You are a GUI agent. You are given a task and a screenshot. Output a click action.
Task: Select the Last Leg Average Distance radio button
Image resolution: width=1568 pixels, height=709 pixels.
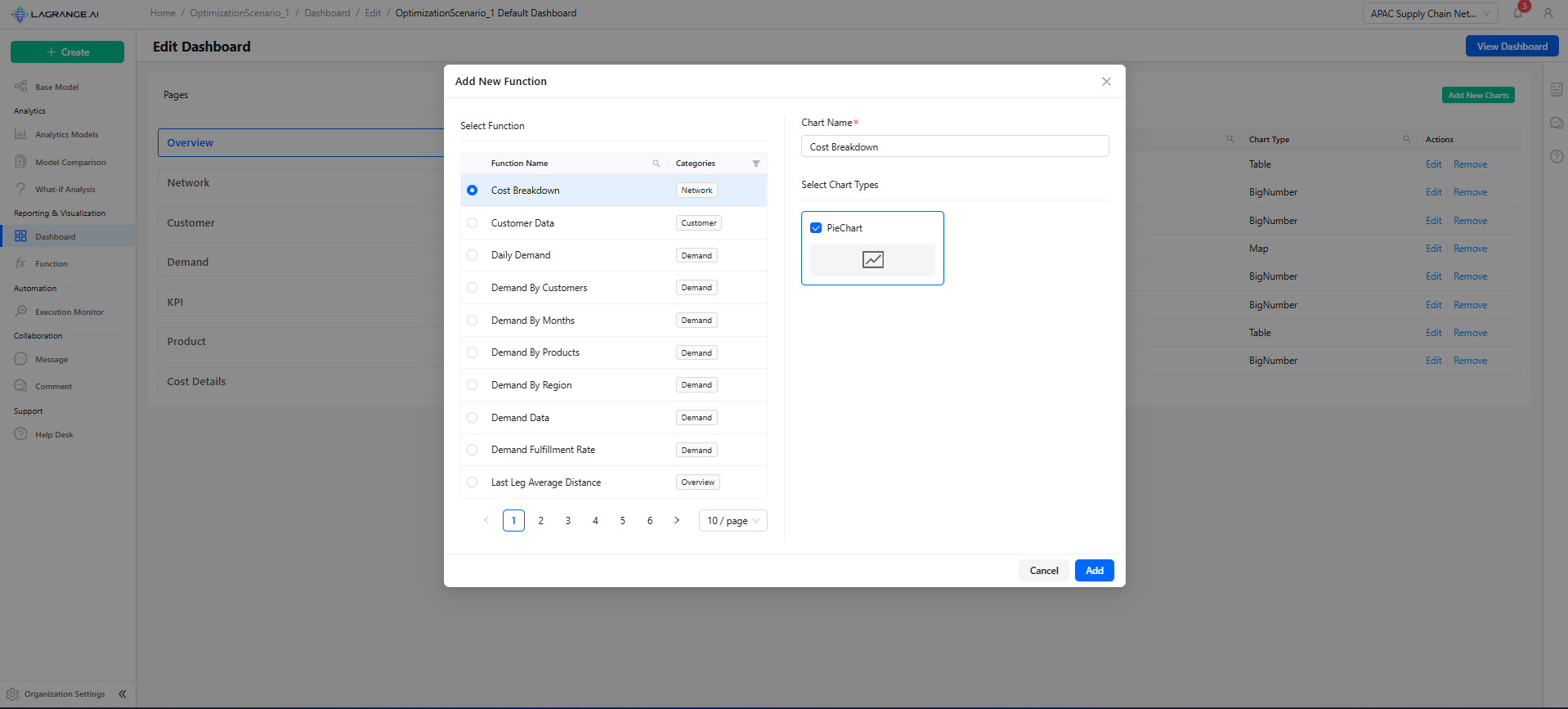(472, 482)
